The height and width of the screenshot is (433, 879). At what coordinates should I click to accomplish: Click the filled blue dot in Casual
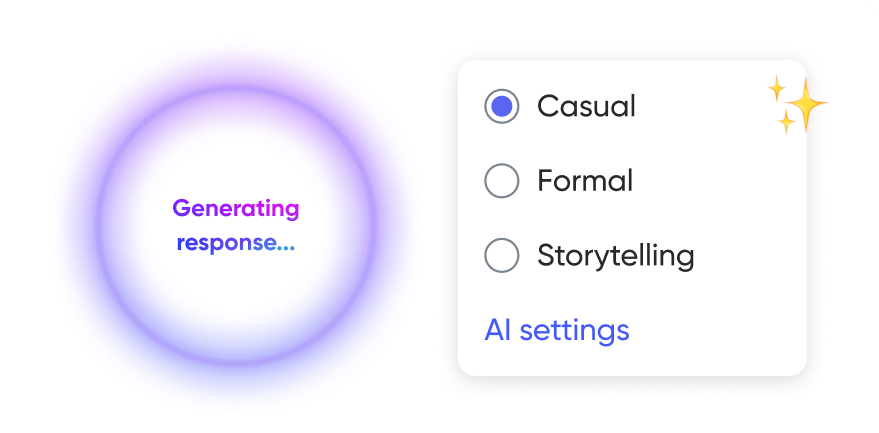[501, 106]
